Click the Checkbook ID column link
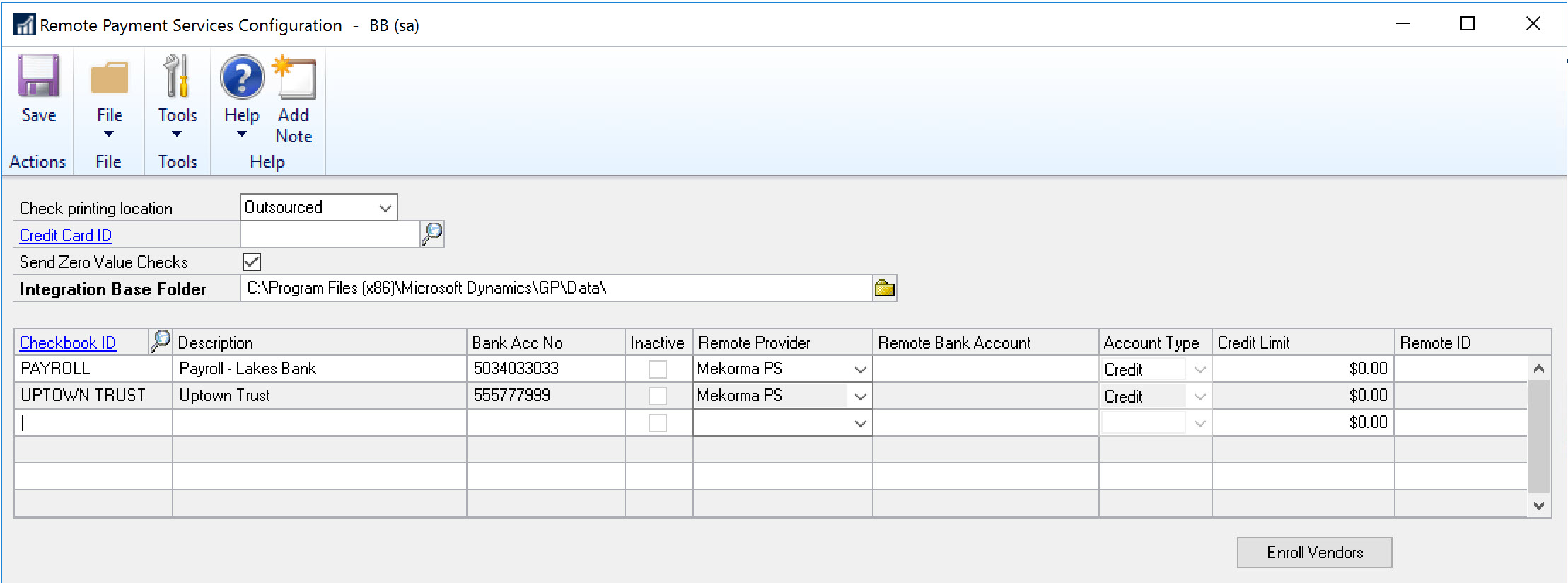This screenshot has height=583, width=1568. click(x=68, y=343)
